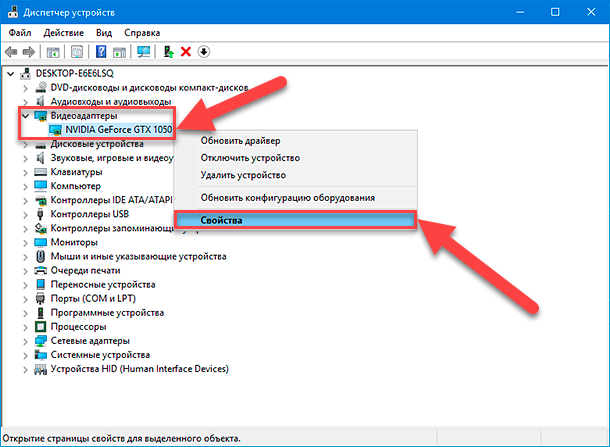Click the Системные устройства icon
Screen dimensions: 610x447
tap(40, 355)
